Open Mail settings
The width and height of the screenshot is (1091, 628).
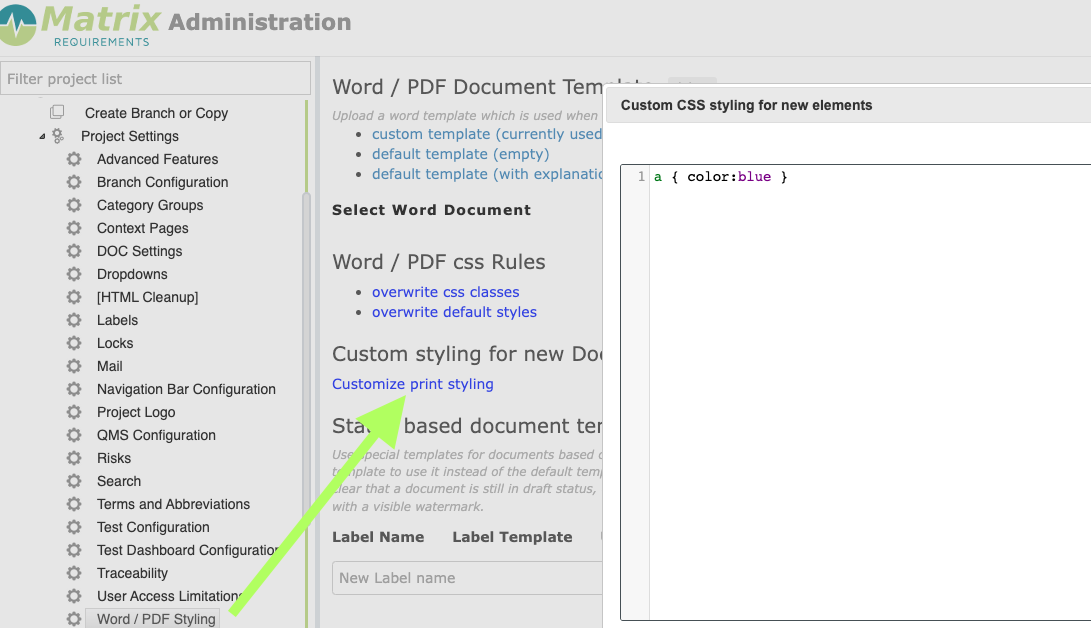pyautogui.click(x=109, y=365)
